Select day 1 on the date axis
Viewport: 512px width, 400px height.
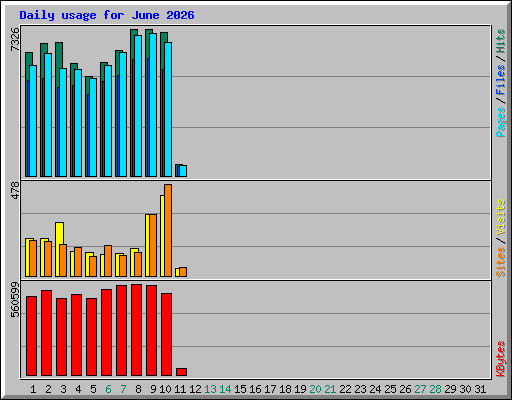[x=33, y=389]
